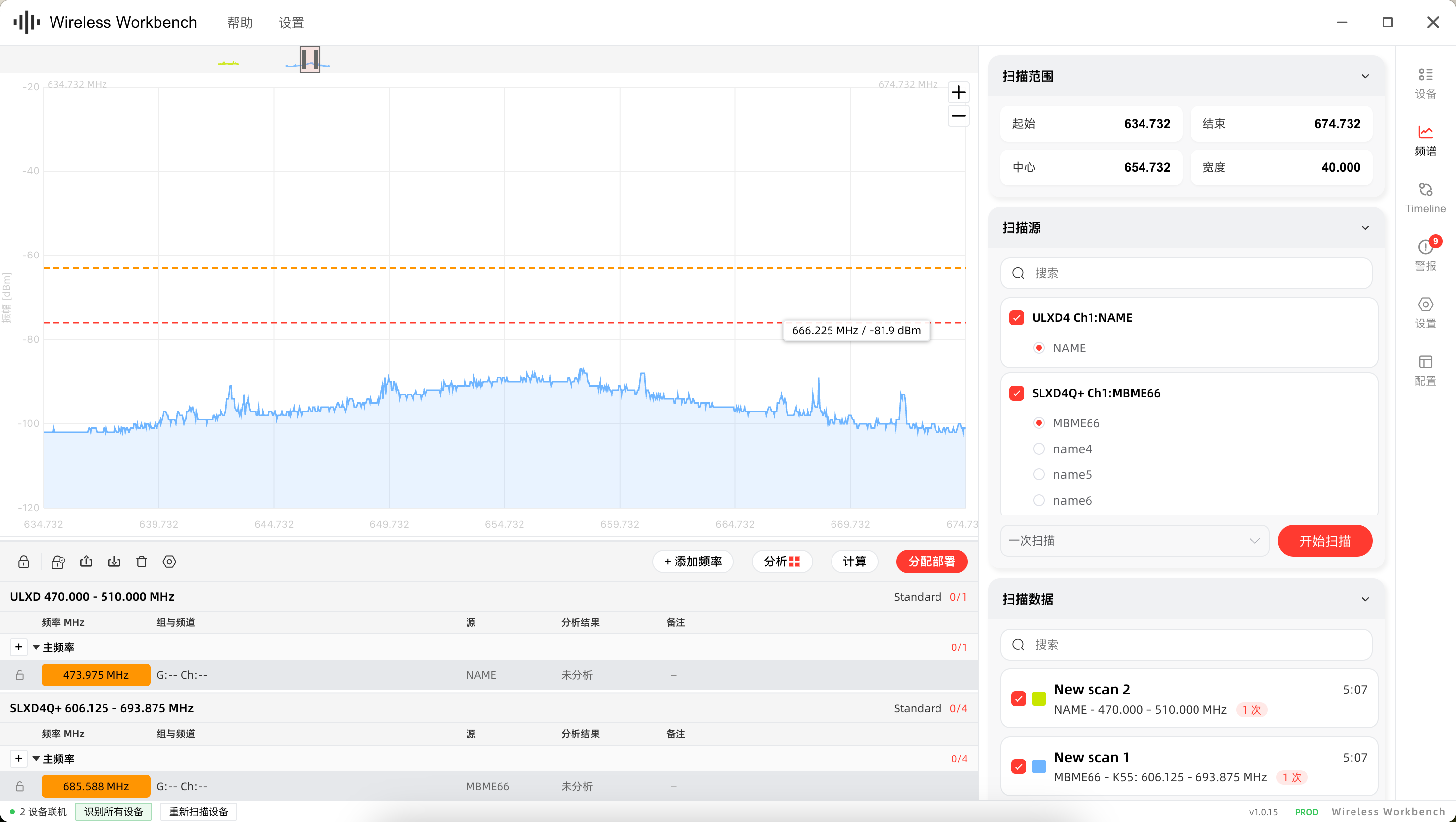1456x822 pixels.
Task: Collapse the 扫描范围 section
Action: [x=1365, y=76]
